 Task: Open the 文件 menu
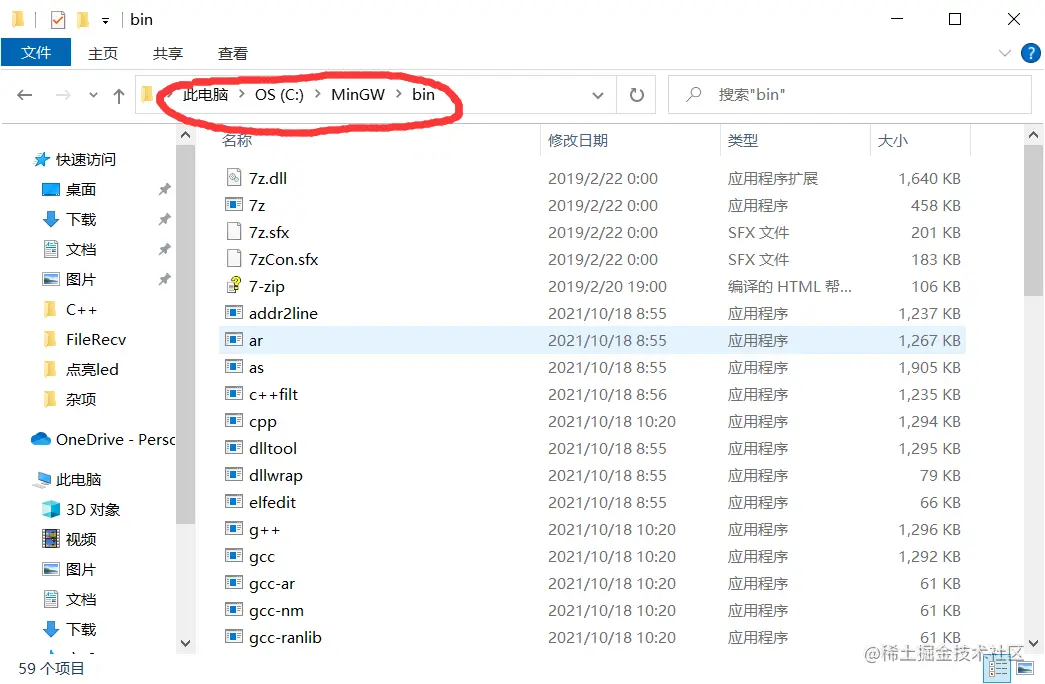(36, 53)
